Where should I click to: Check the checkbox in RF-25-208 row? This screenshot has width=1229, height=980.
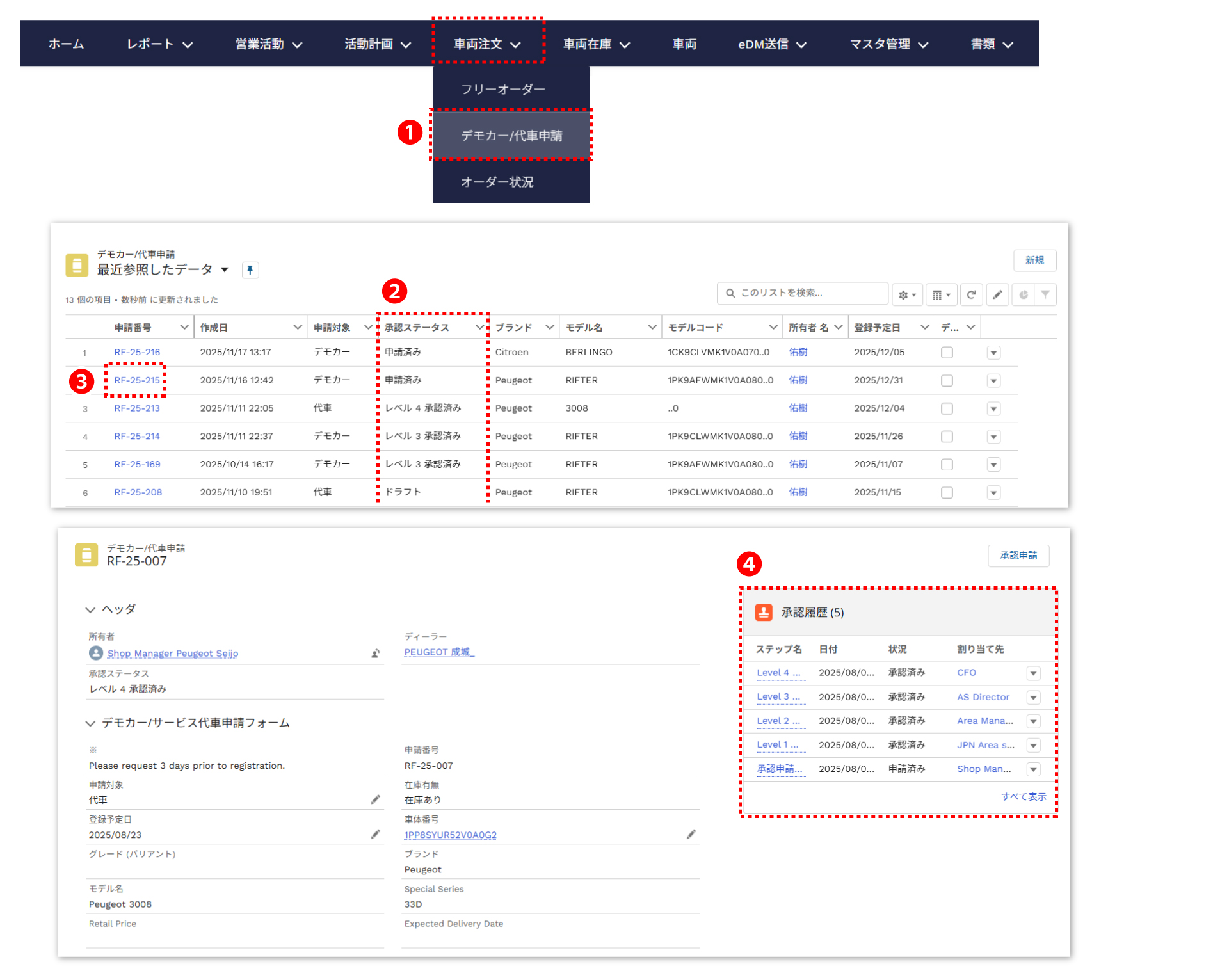947,492
